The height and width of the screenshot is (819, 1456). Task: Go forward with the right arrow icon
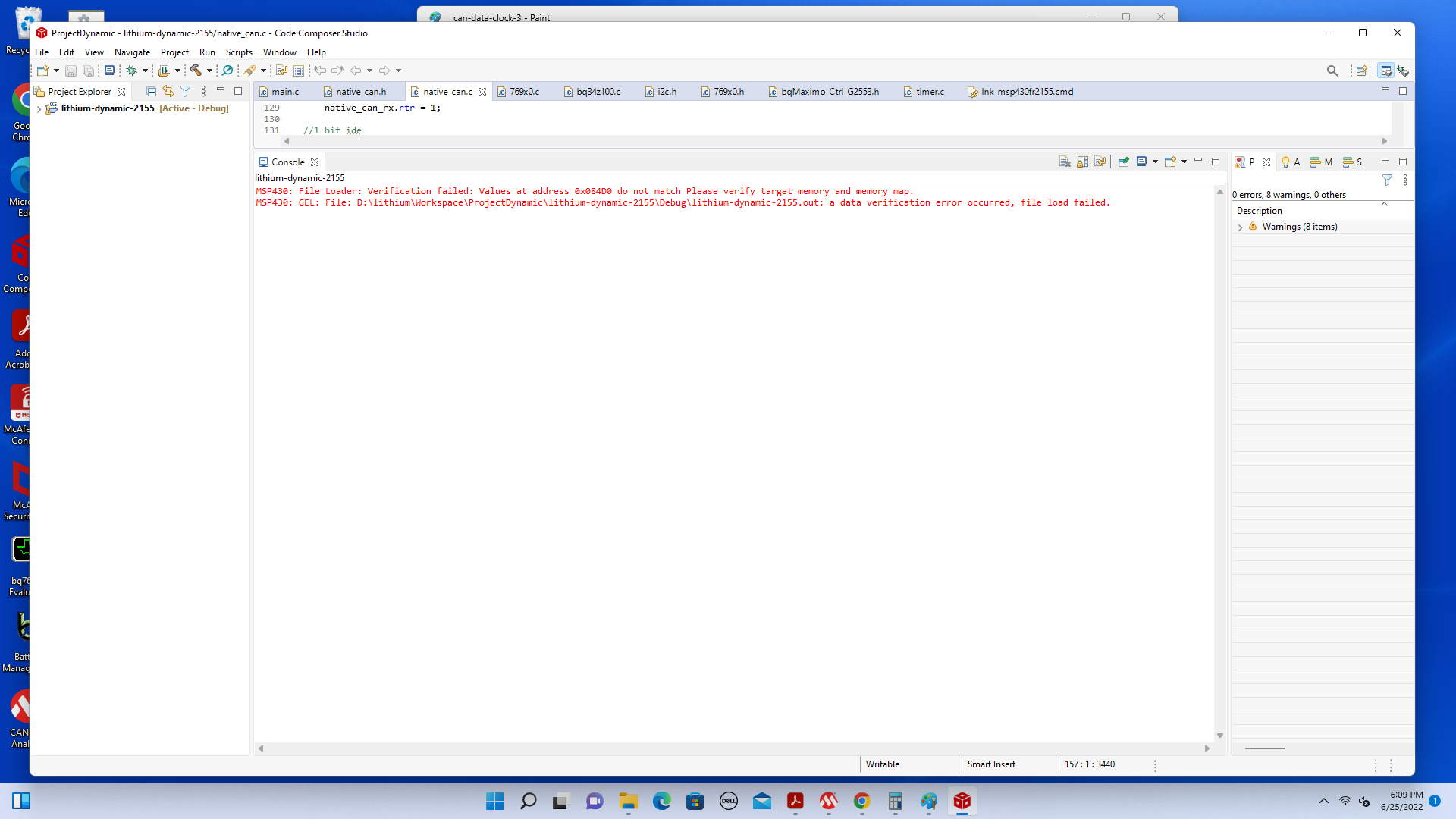point(384,71)
